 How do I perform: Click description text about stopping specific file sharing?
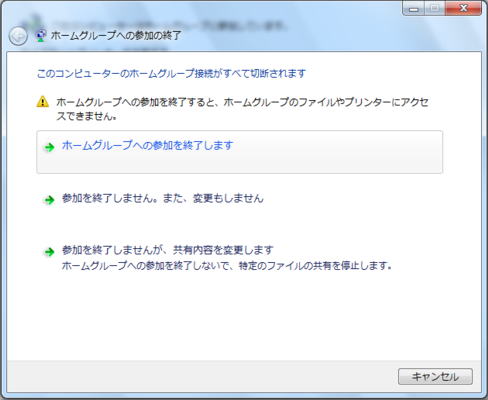point(227,266)
